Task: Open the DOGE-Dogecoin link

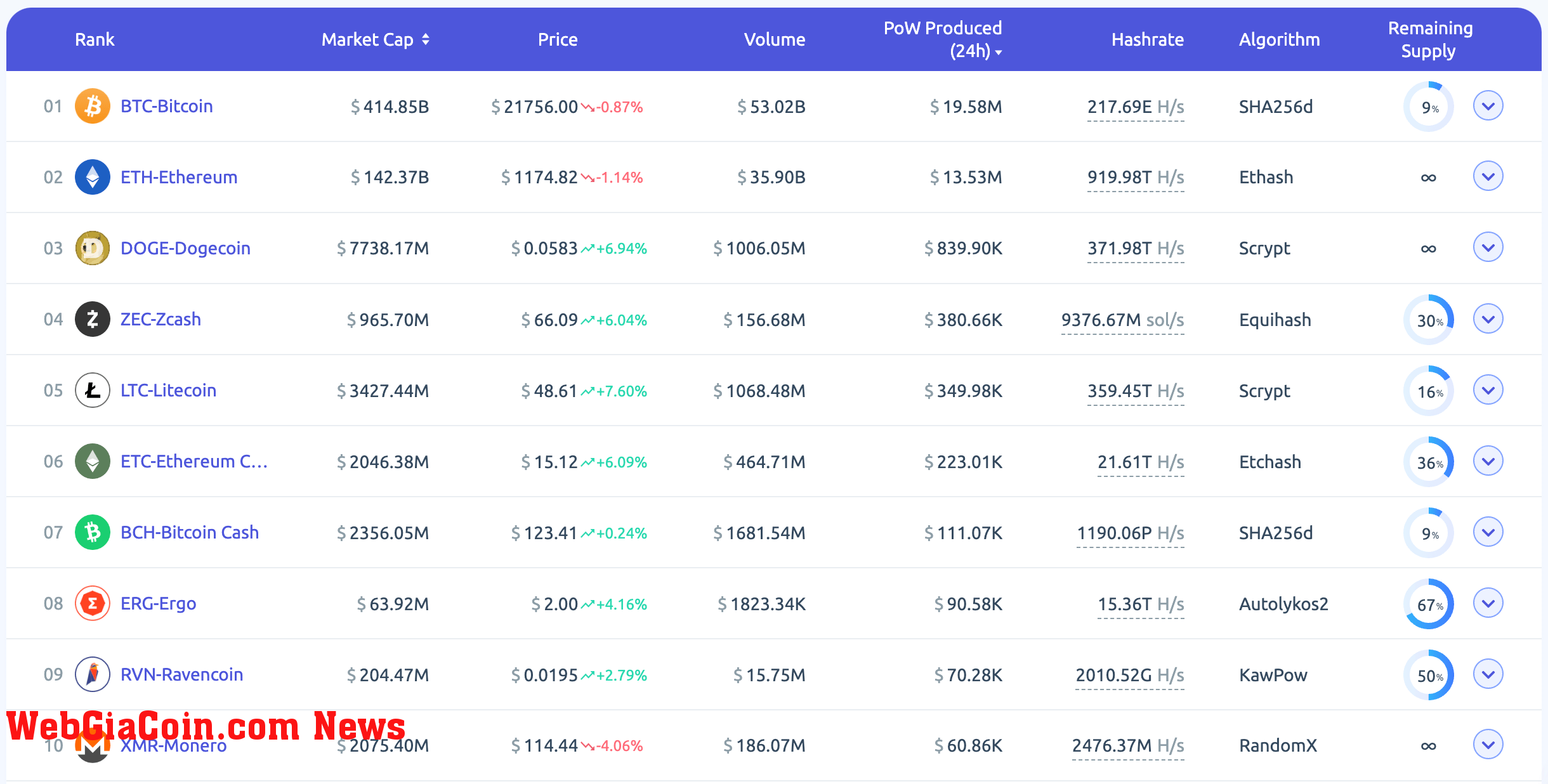Action: (185, 248)
